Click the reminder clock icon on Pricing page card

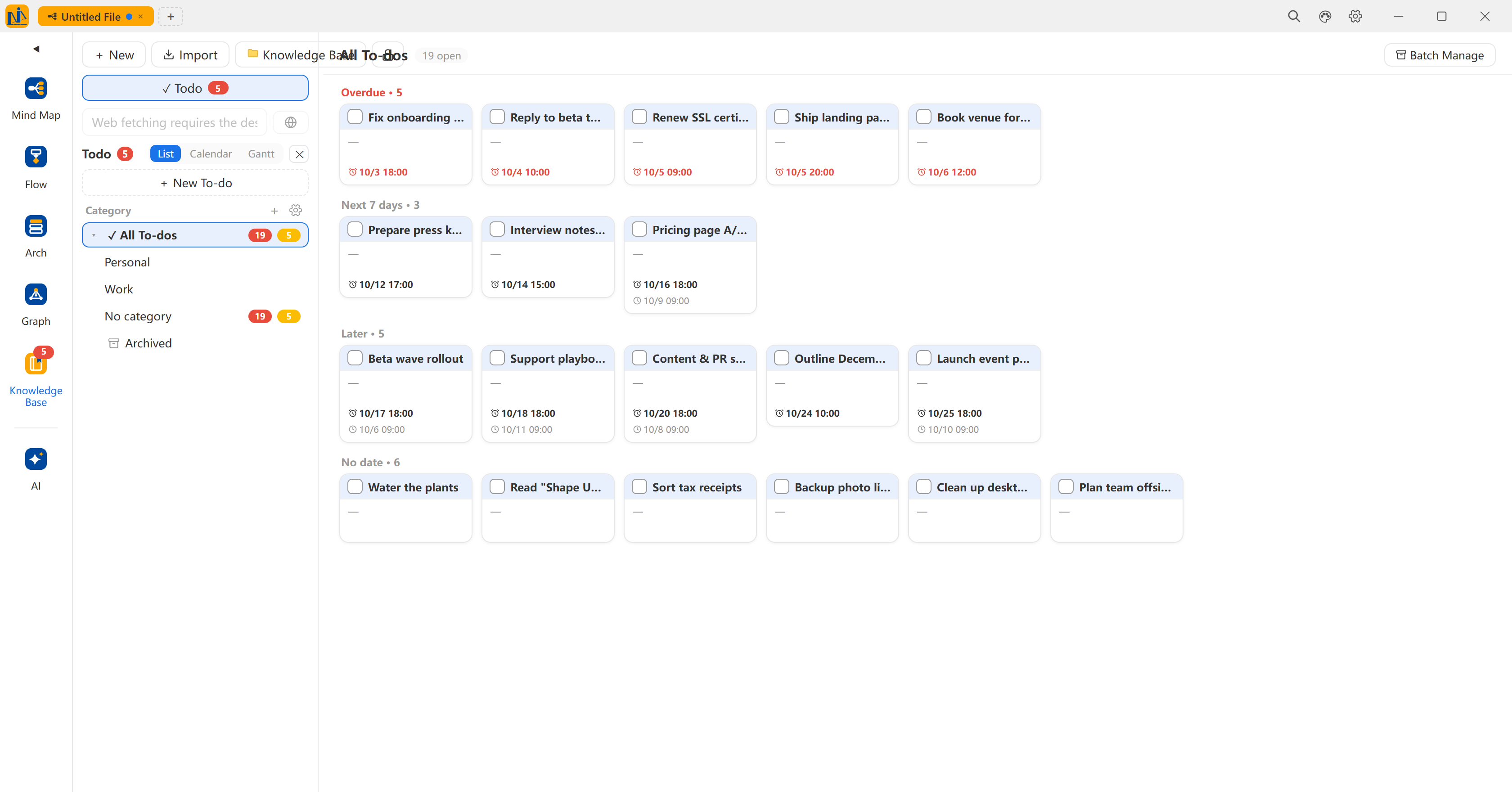click(x=637, y=301)
